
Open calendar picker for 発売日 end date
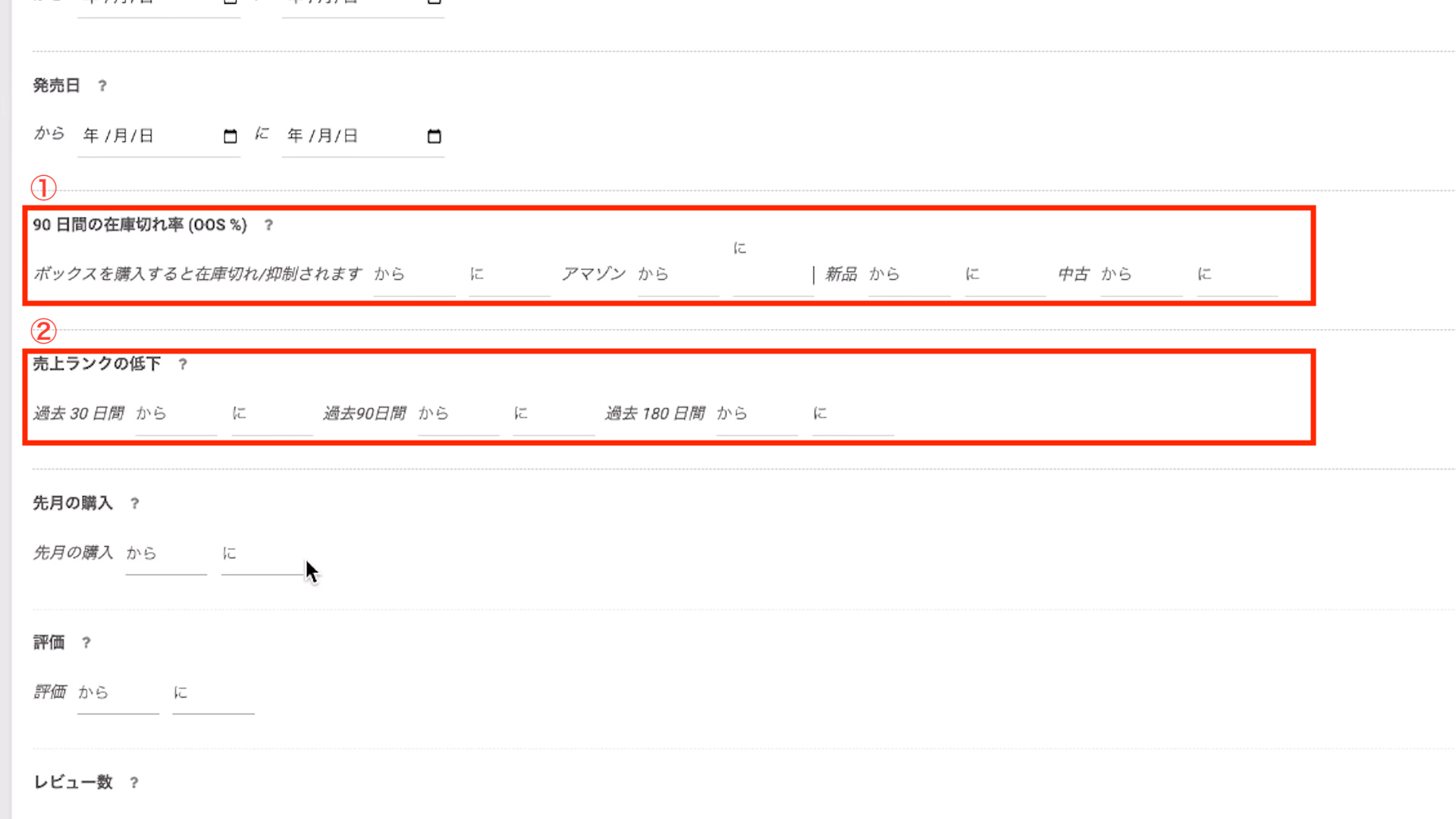434,136
